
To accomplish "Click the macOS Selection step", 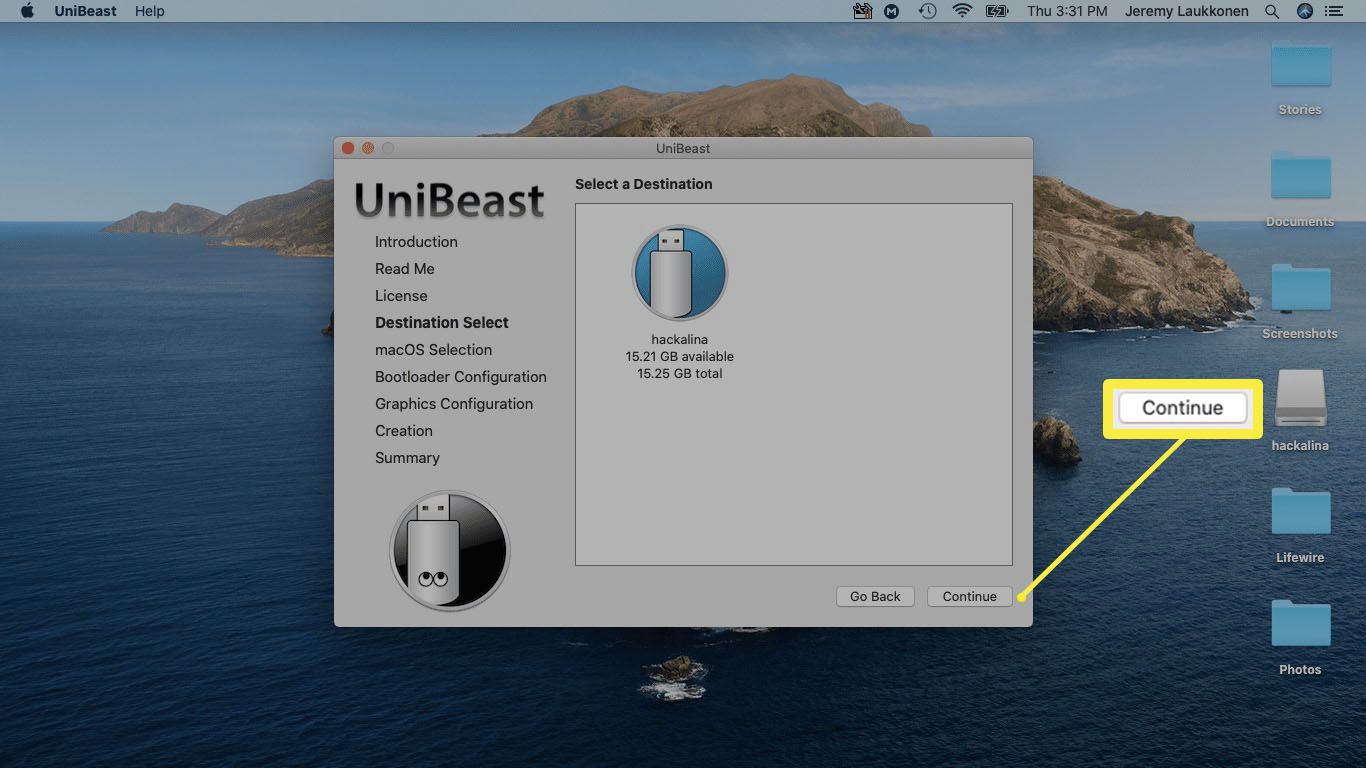I will tap(433, 350).
